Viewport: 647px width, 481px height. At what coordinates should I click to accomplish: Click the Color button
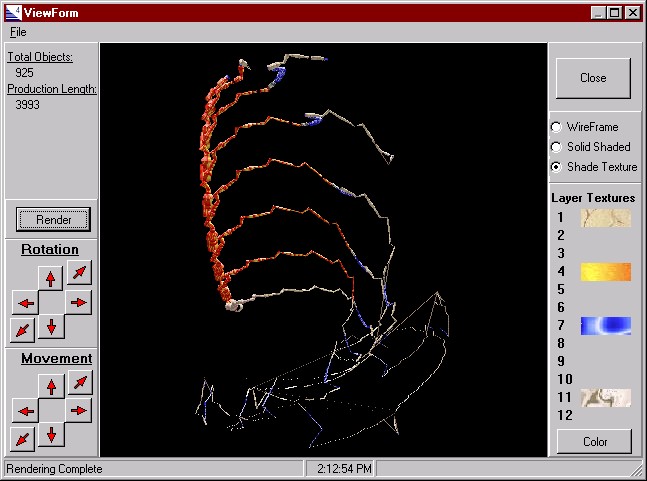[595, 442]
